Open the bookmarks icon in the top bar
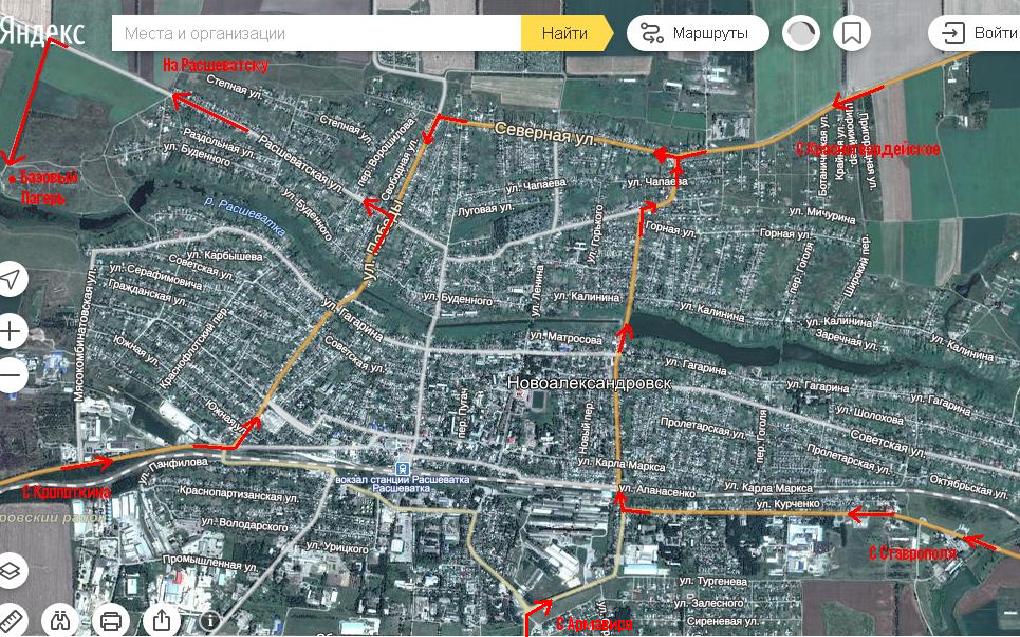The image size is (1020, 637). (851, 33)
